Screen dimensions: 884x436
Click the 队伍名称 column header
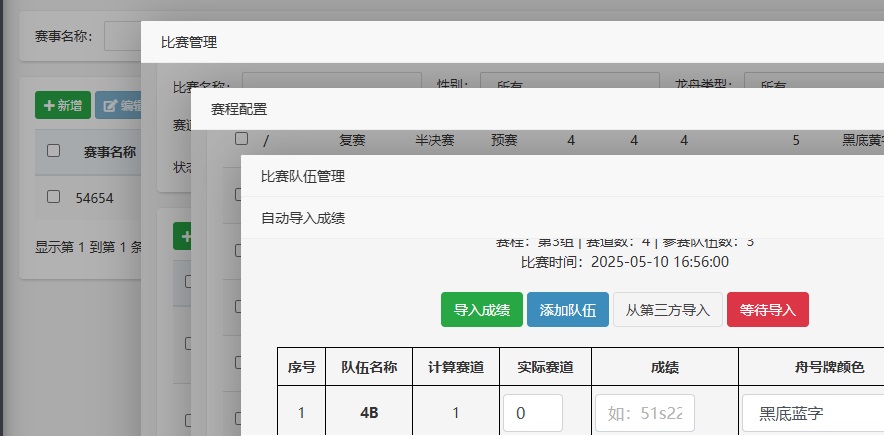(x=369, y=368)
